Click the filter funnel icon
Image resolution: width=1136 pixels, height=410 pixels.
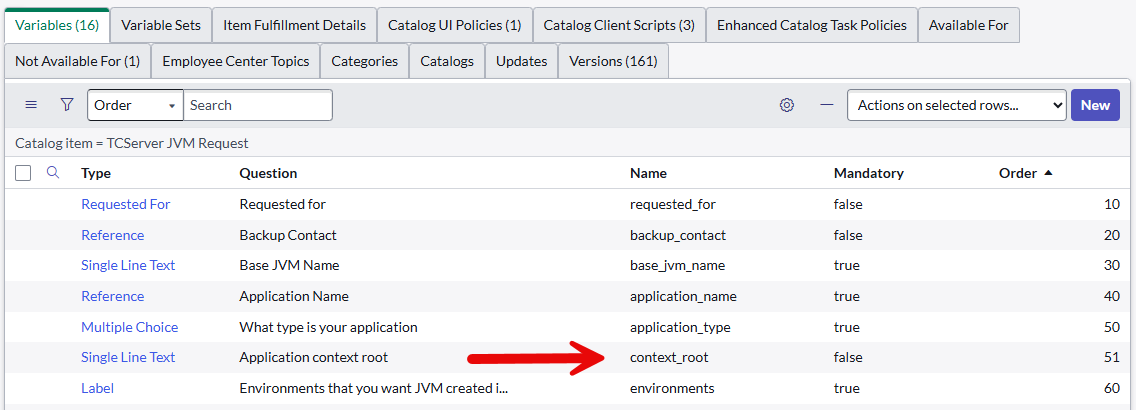tap(67, 105)
